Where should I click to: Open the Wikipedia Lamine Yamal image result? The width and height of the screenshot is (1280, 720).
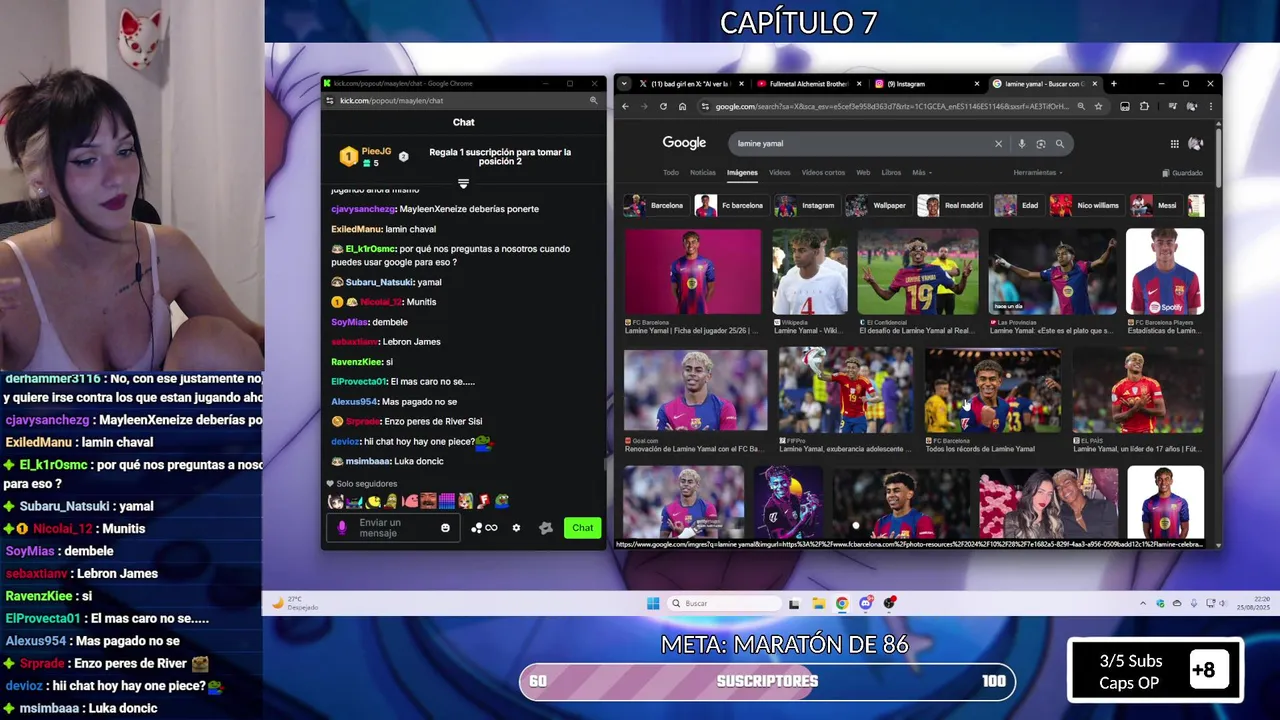810,272
